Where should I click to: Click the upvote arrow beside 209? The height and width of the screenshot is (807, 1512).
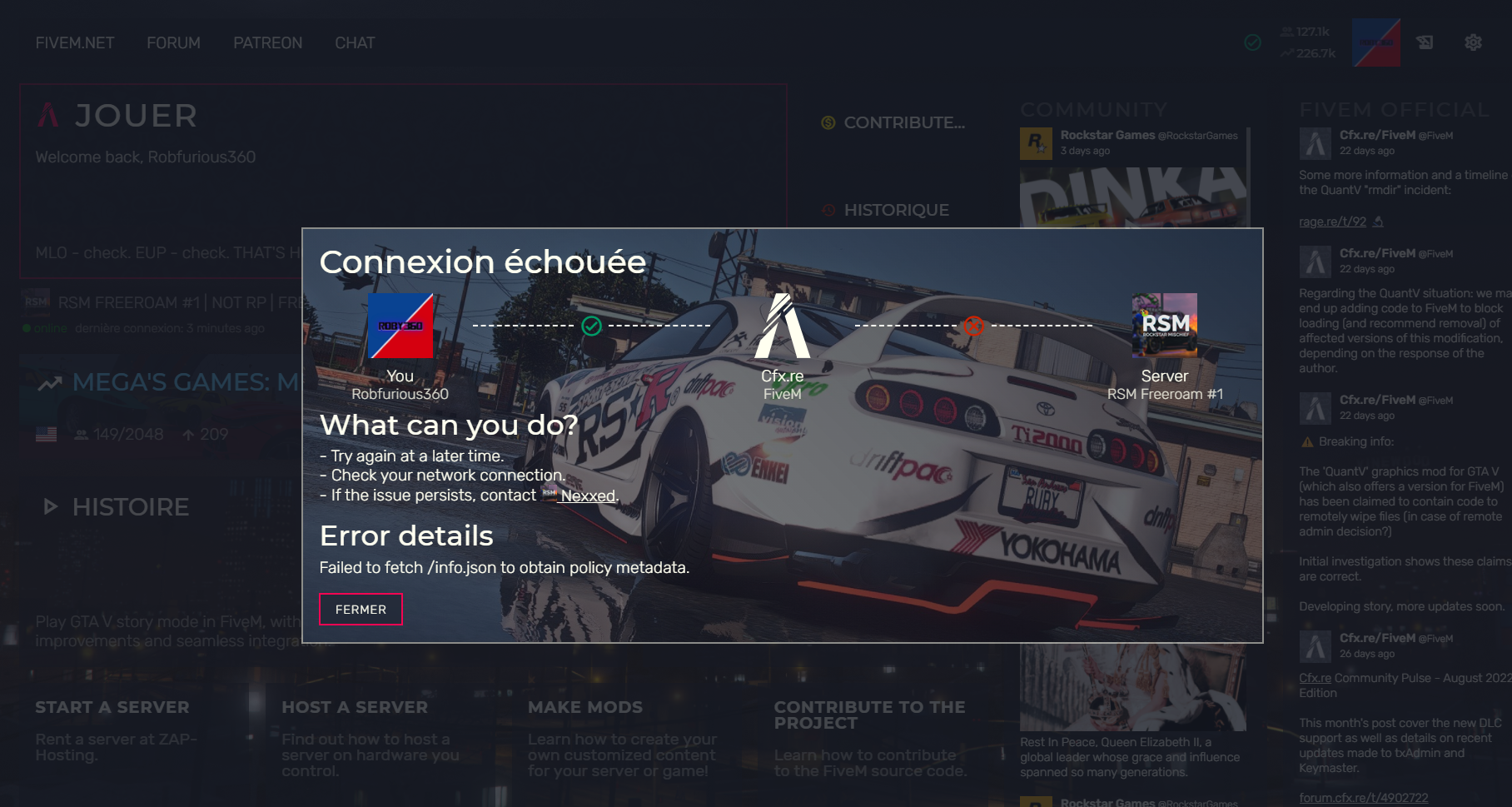[188, 435]
